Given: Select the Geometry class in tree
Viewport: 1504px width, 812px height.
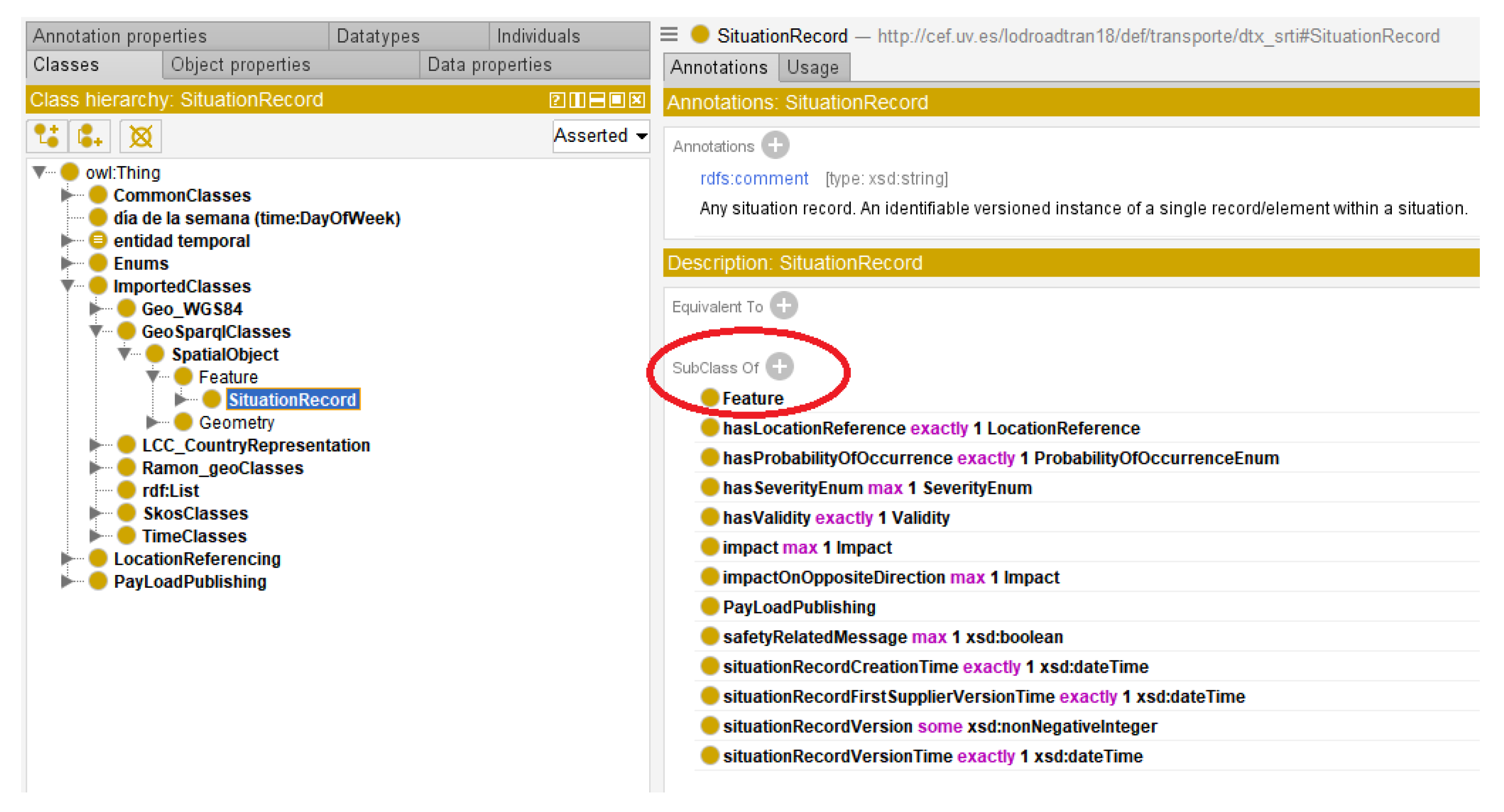Looking at the screenshot, I should (x=236, y=422).
